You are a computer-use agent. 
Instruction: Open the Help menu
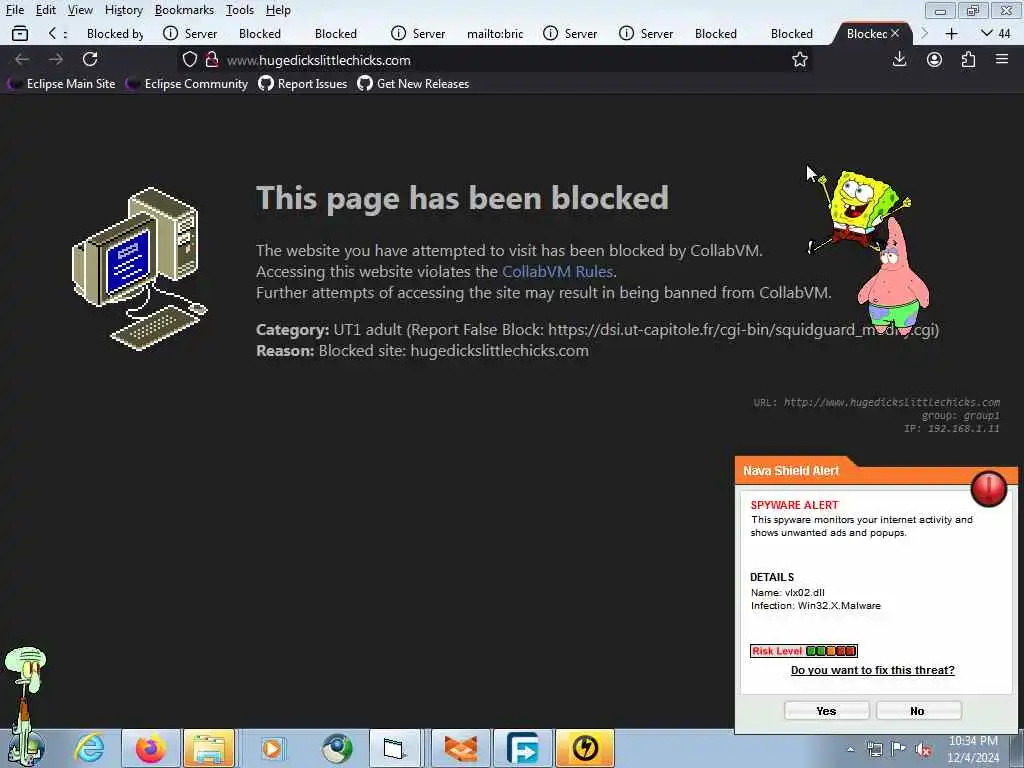(x=278, y=10)
